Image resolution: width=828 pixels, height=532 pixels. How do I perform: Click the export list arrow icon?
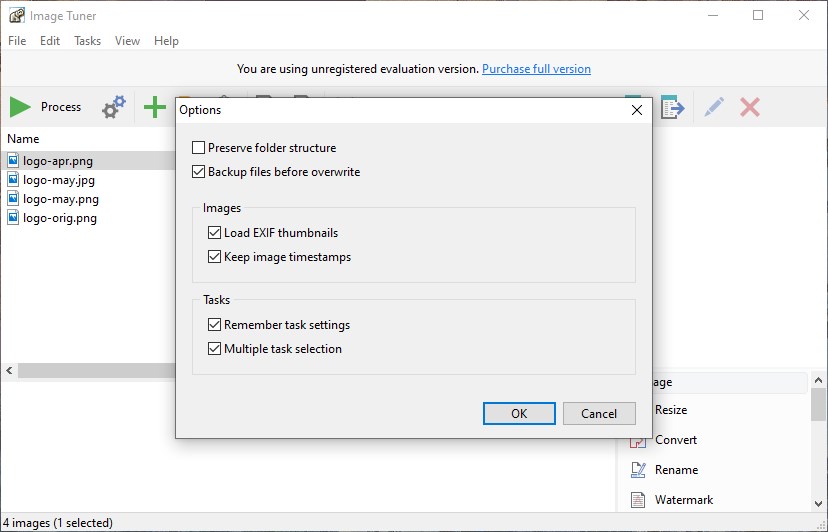tap(672, 107)
